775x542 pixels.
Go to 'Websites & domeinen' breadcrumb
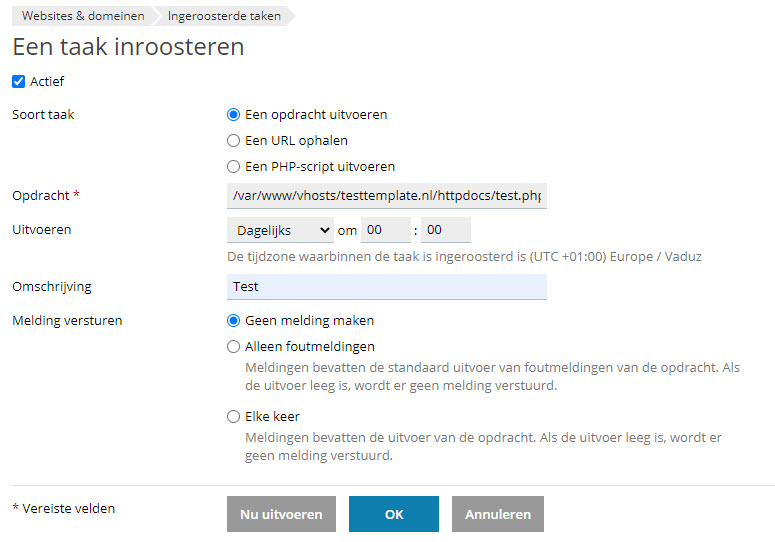(83, 16)
